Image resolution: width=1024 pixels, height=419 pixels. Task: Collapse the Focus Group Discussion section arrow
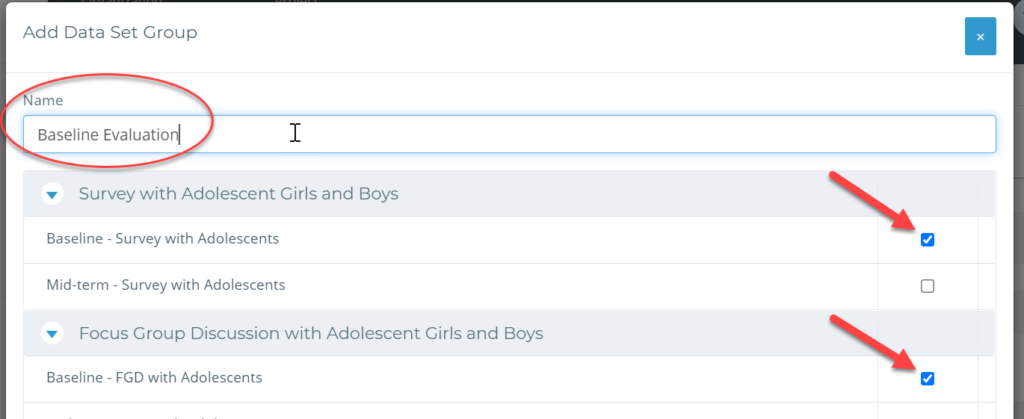pyautogui.click(x=52, y=334)
